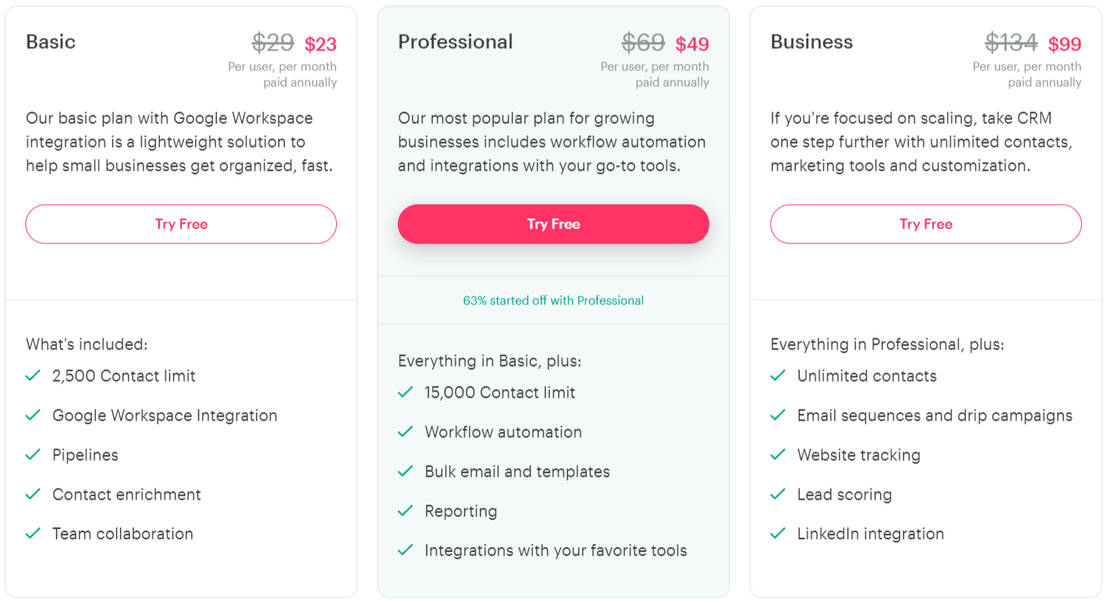
Task: Click checkmark next to Bulk email and templates
Action: [405, 471]
